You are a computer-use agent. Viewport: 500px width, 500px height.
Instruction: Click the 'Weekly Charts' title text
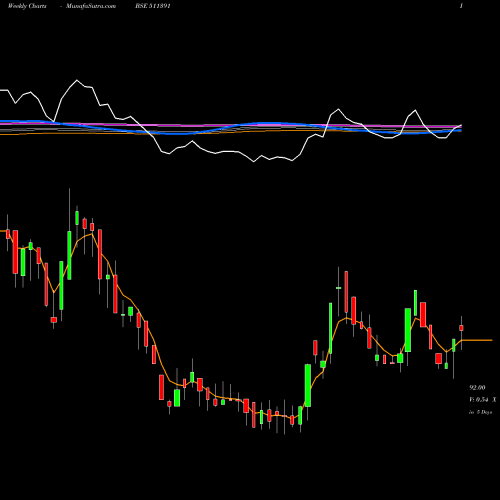(27, 6)
